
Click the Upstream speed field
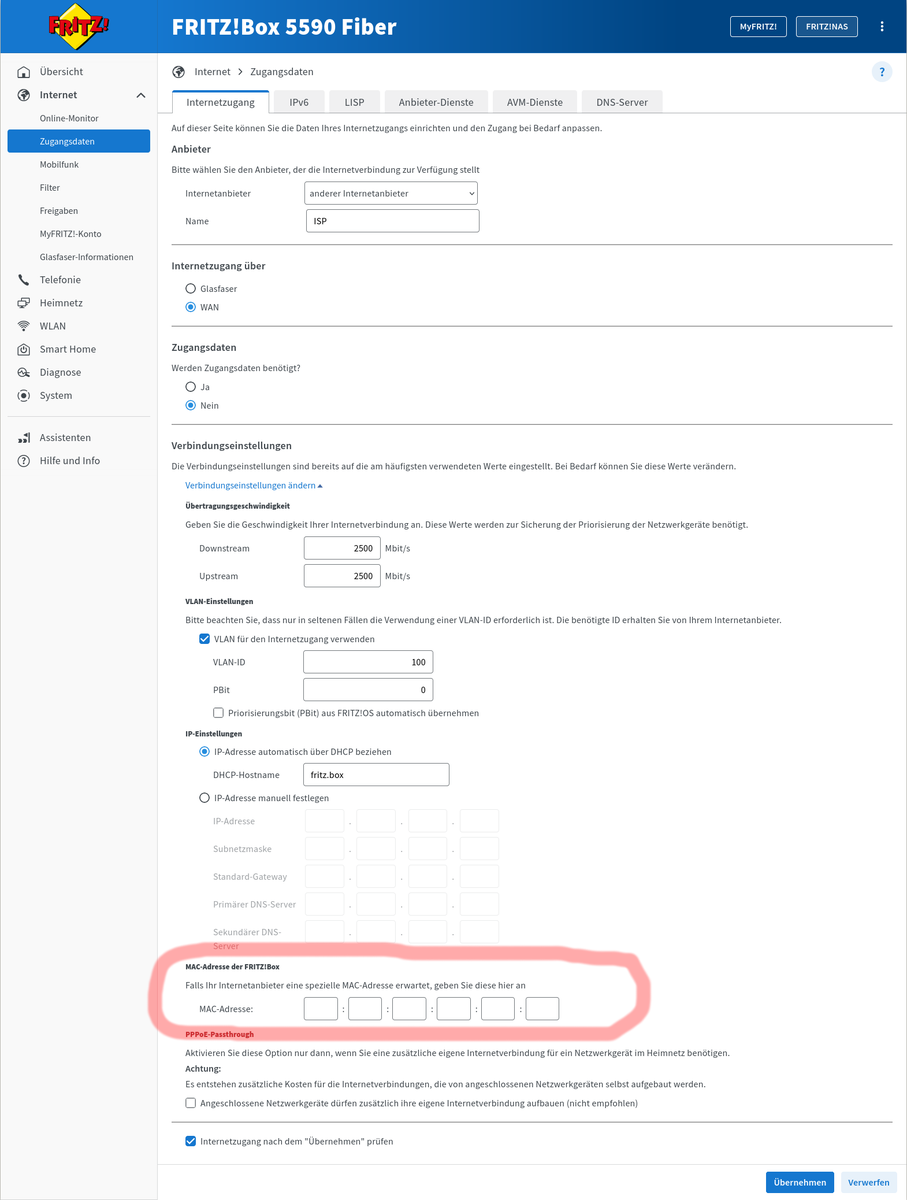(x=342, y=576)
